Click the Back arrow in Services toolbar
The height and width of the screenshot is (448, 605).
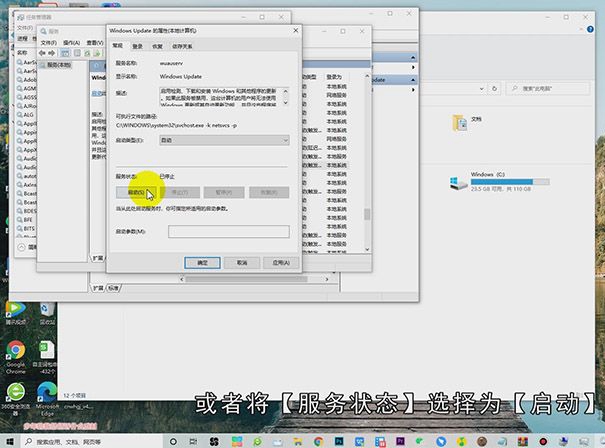pyautogui.click(x=42, y=53)
